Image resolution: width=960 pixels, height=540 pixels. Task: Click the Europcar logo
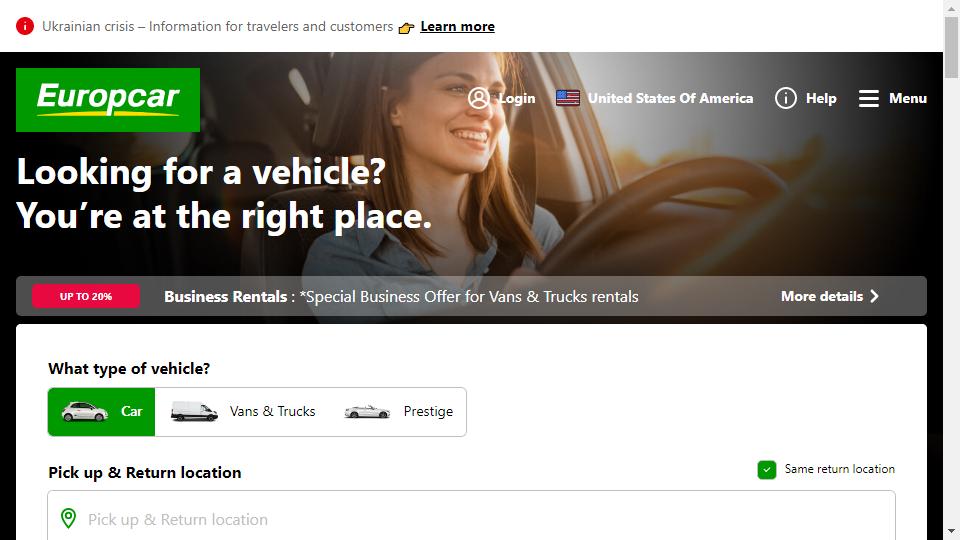[x=108, y=100]
